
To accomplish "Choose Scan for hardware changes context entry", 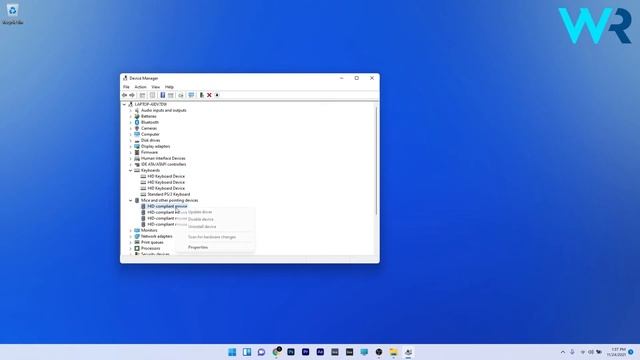I will (212, 237).
